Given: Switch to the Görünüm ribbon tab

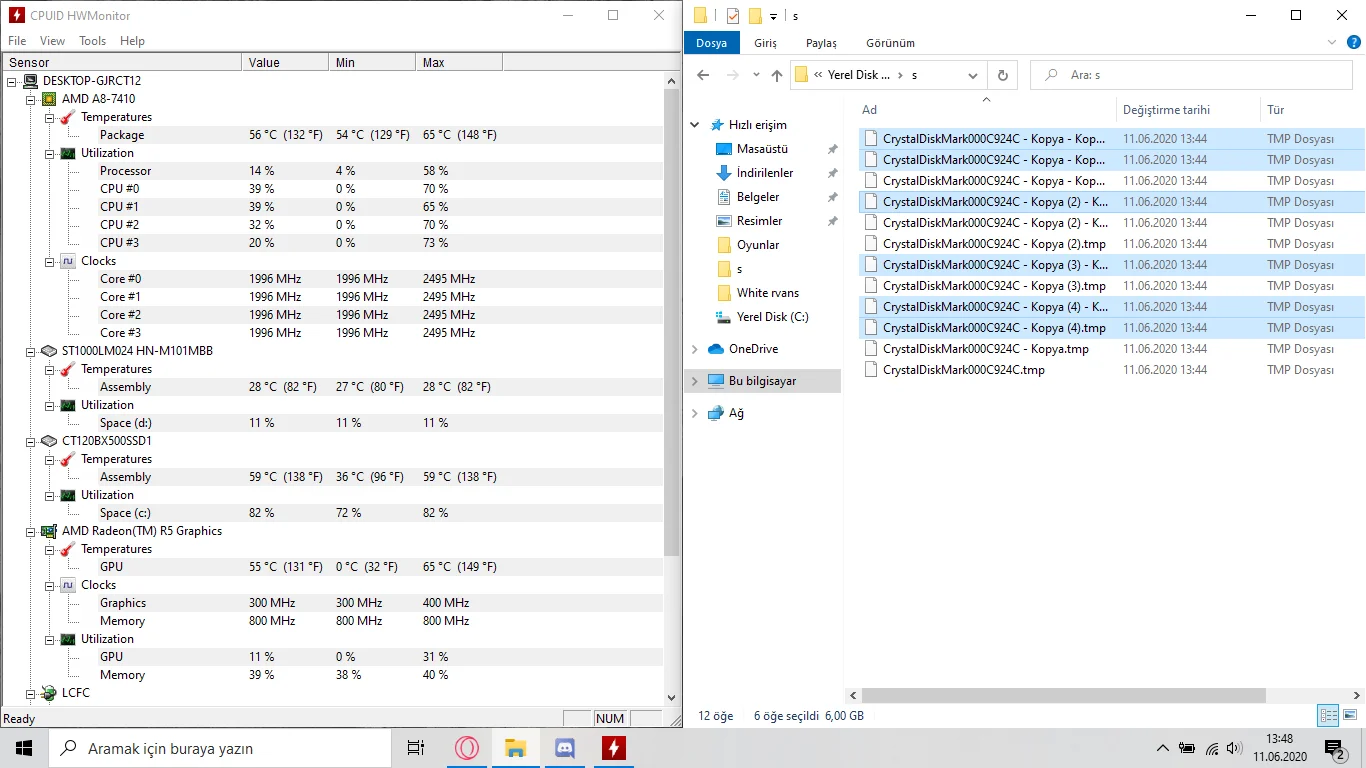Looking at the screenshot, I should pos(890,43).
